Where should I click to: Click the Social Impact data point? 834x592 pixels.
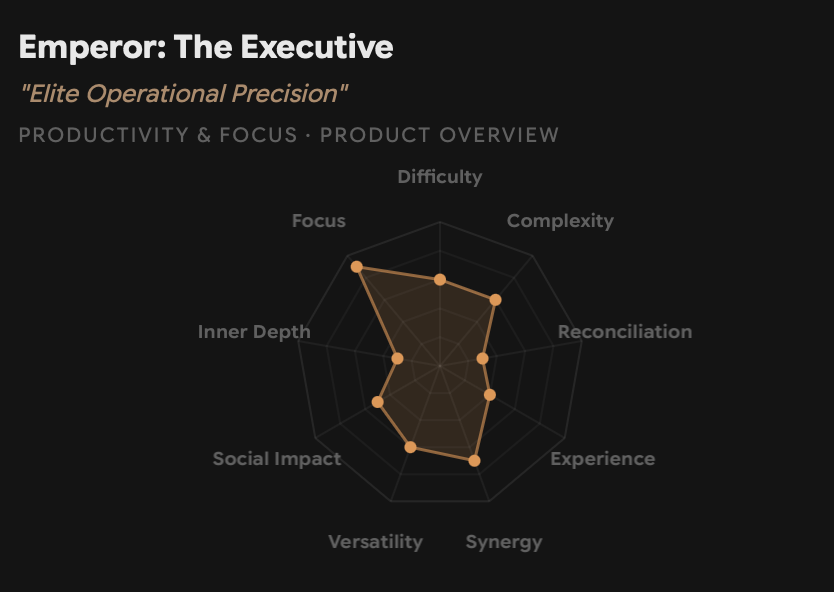point(377,402)
